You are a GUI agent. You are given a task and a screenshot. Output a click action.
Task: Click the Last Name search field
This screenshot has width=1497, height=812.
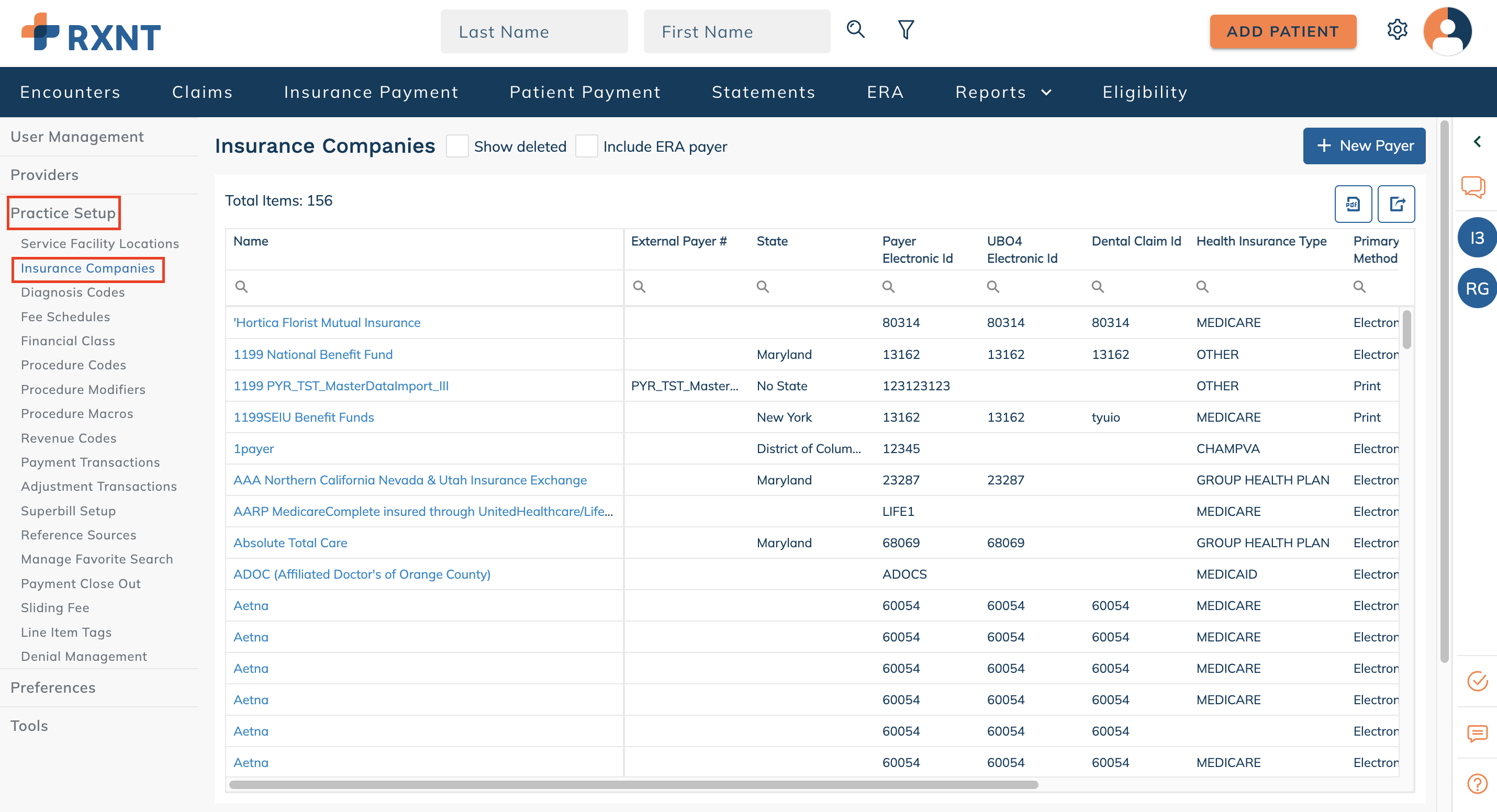point(533,31)
